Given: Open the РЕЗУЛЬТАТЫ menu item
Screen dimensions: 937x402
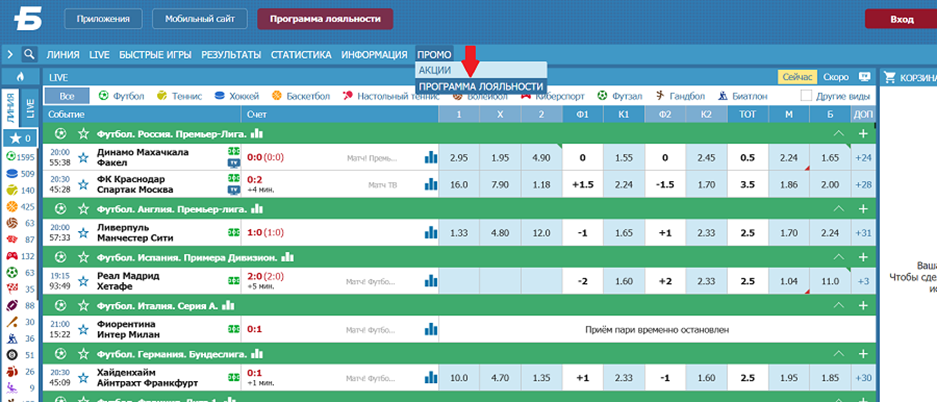Looking at the screenshot, I should click(x=231, y=54).
